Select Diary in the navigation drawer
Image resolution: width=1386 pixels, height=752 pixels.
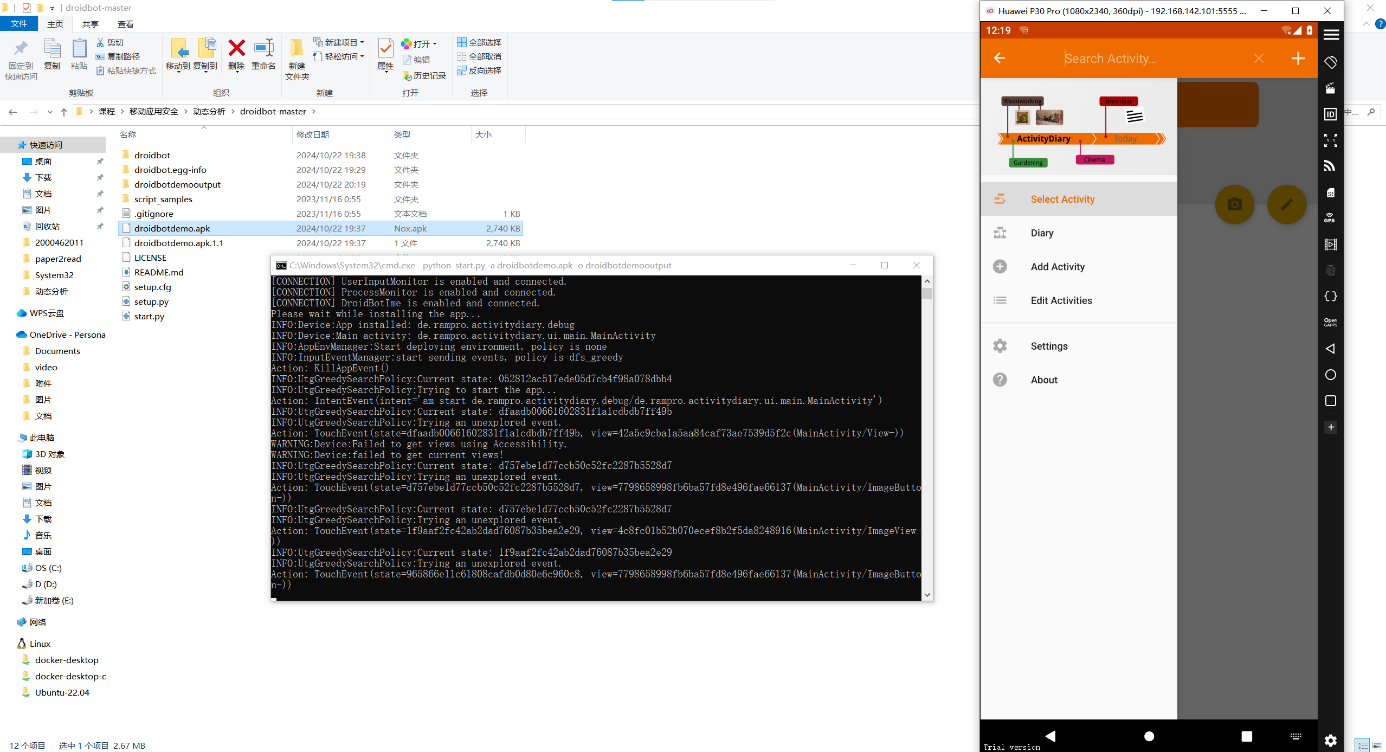[1042, 233]
